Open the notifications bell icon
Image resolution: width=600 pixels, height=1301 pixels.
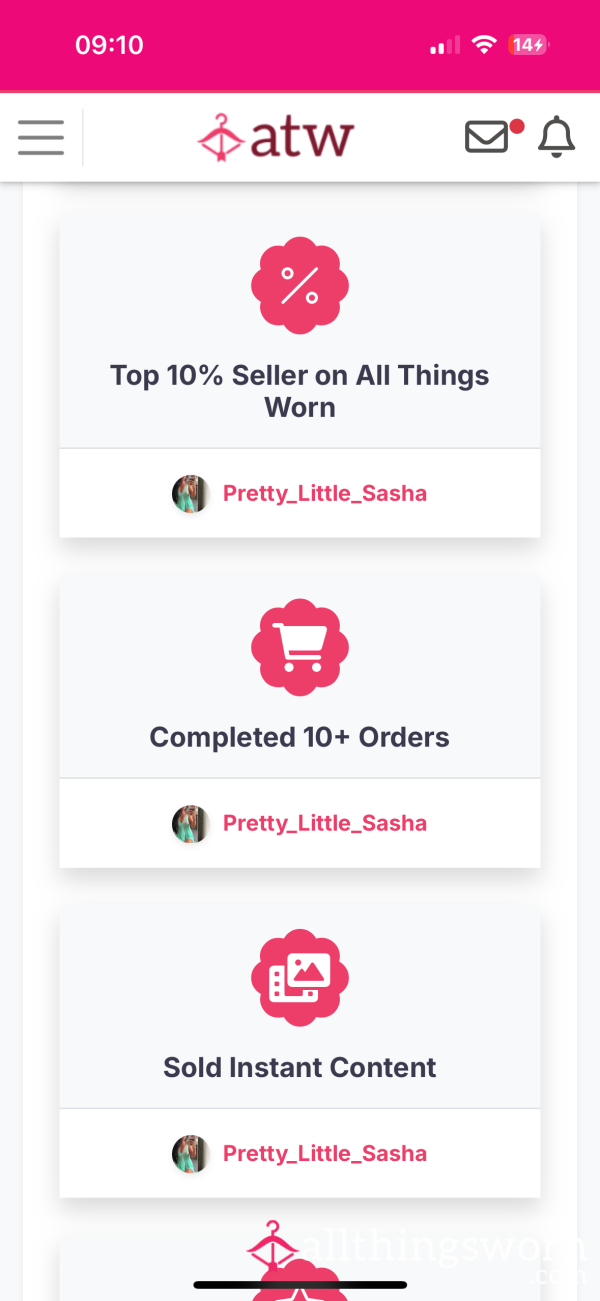click(x=557, y=137)
